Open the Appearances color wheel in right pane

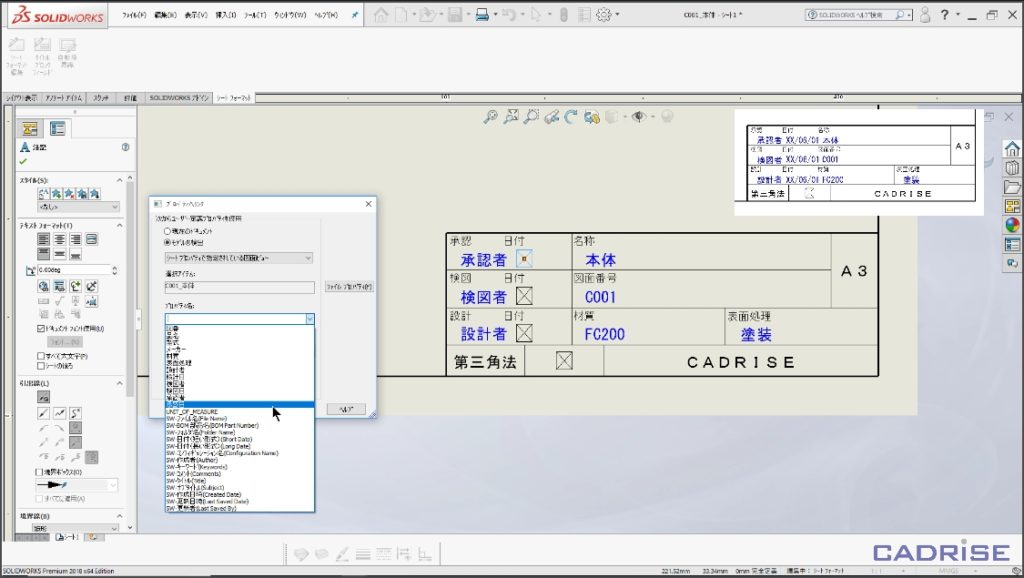click(x=1012, y=225)
